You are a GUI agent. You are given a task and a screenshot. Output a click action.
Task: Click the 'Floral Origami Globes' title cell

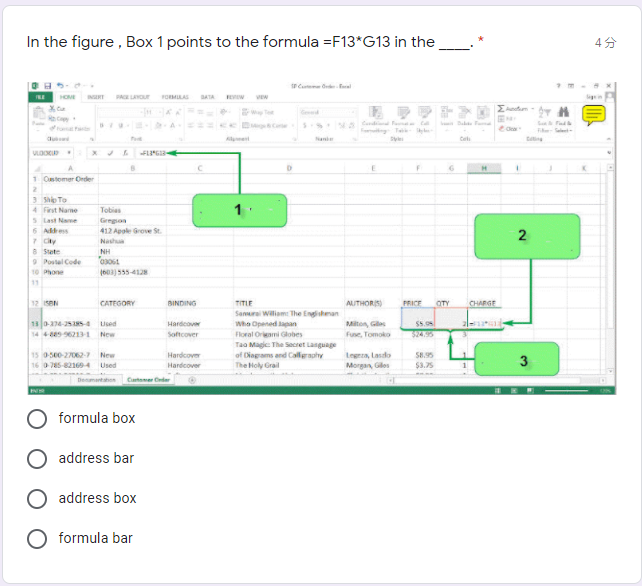pos(289,335)
